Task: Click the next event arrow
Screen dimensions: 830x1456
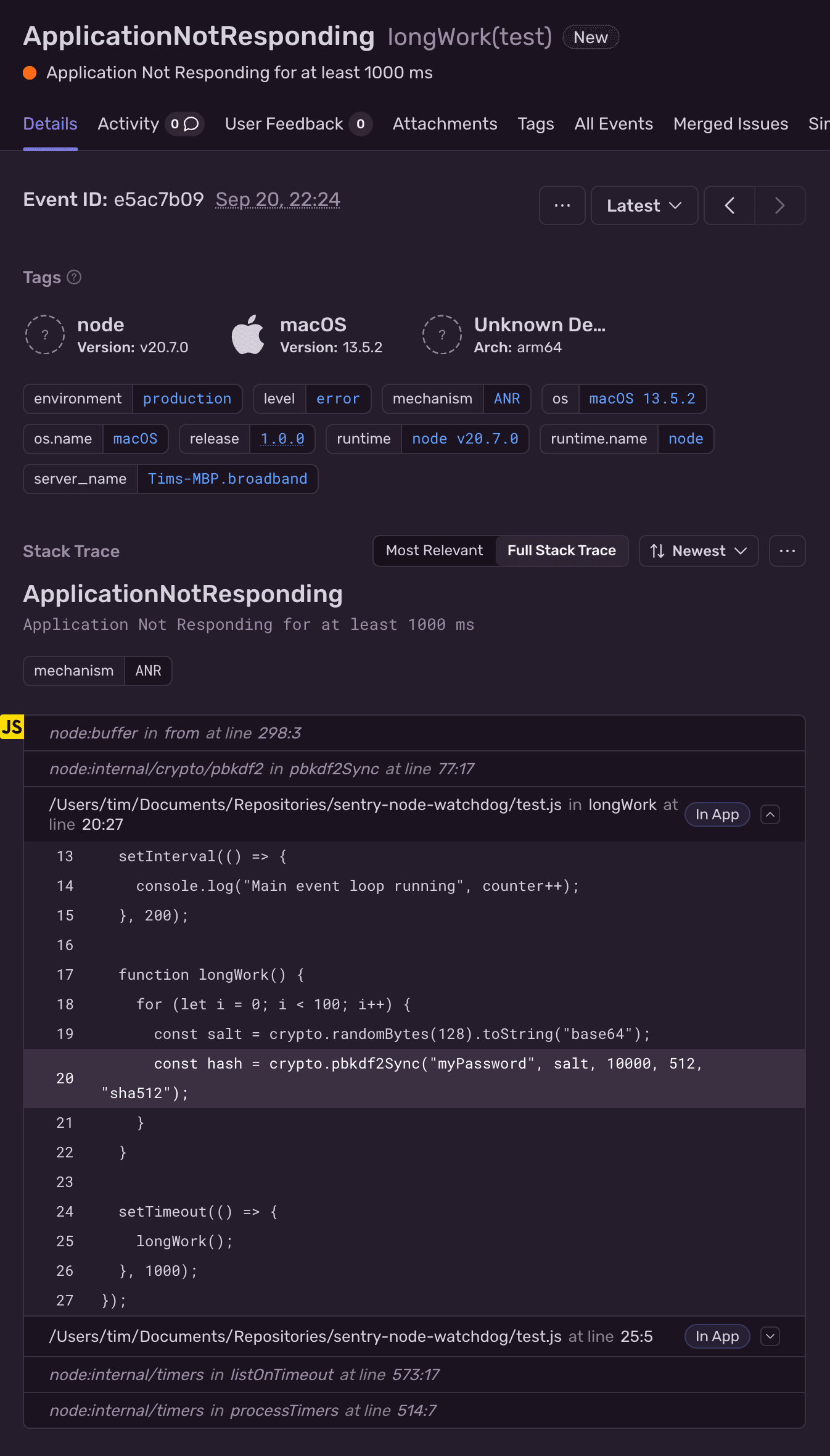Action: coord(779,205)
